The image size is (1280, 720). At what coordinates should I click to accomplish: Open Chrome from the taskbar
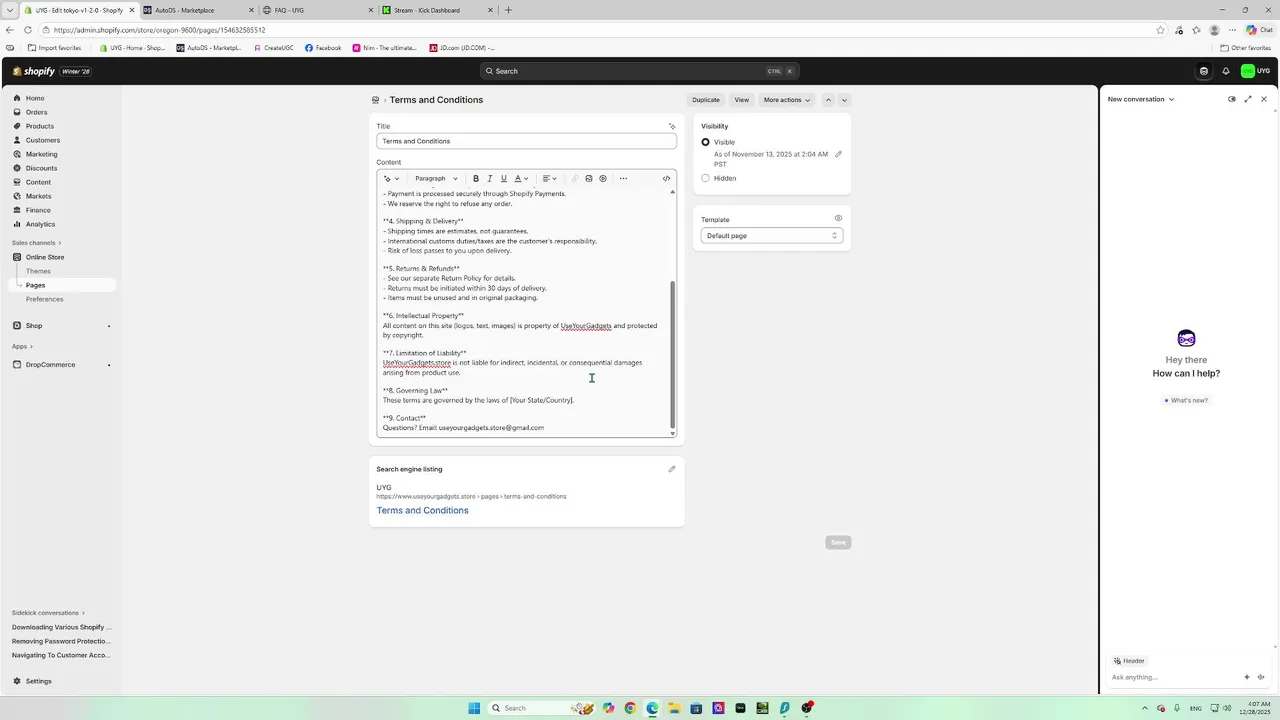[x=630, y=708]
